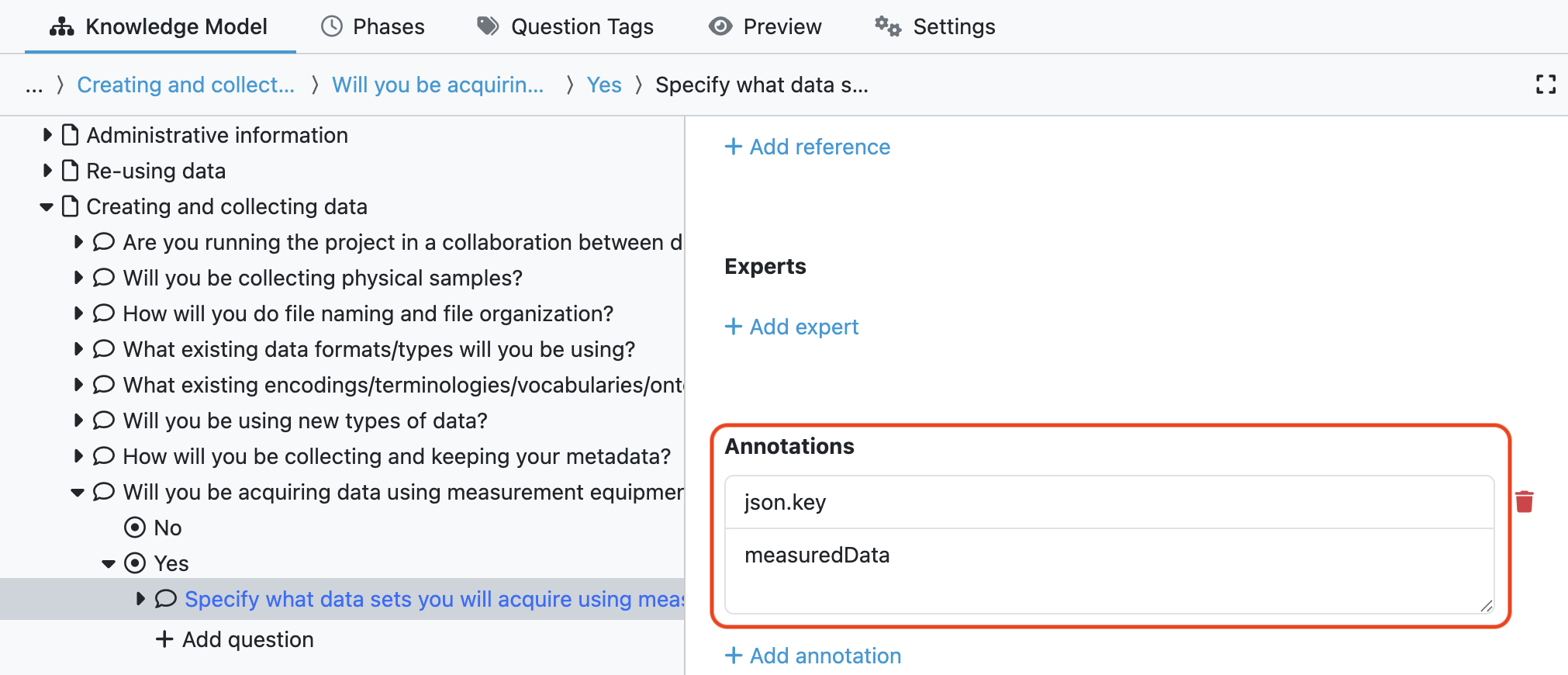Image resolution: width=1568 pixels, height=675 pixels.
Task: Select the 'Yes' answer in the tree
Action: [x=171, y=563]
